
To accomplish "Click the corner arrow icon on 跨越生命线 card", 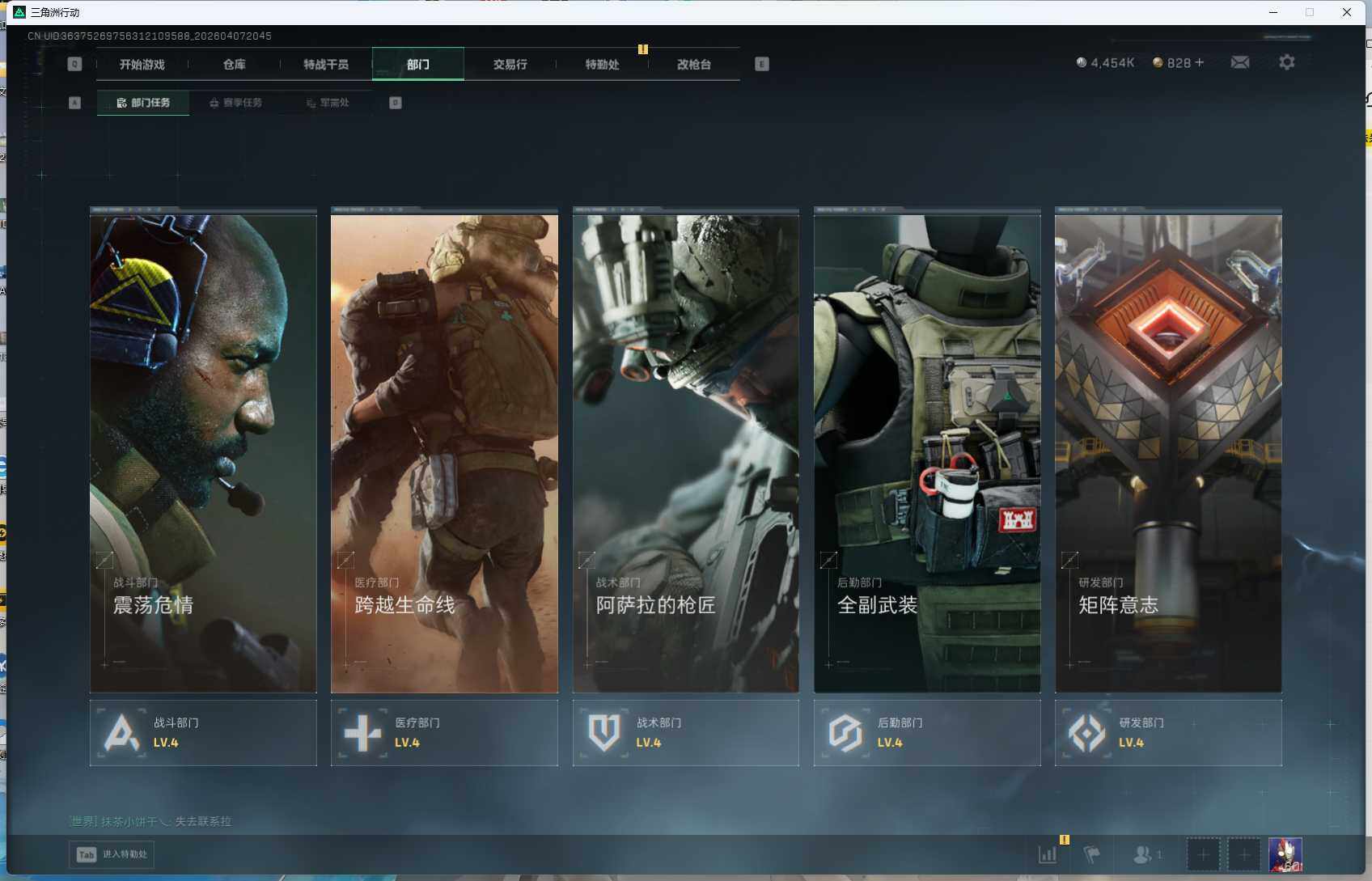I will [345, 560].
